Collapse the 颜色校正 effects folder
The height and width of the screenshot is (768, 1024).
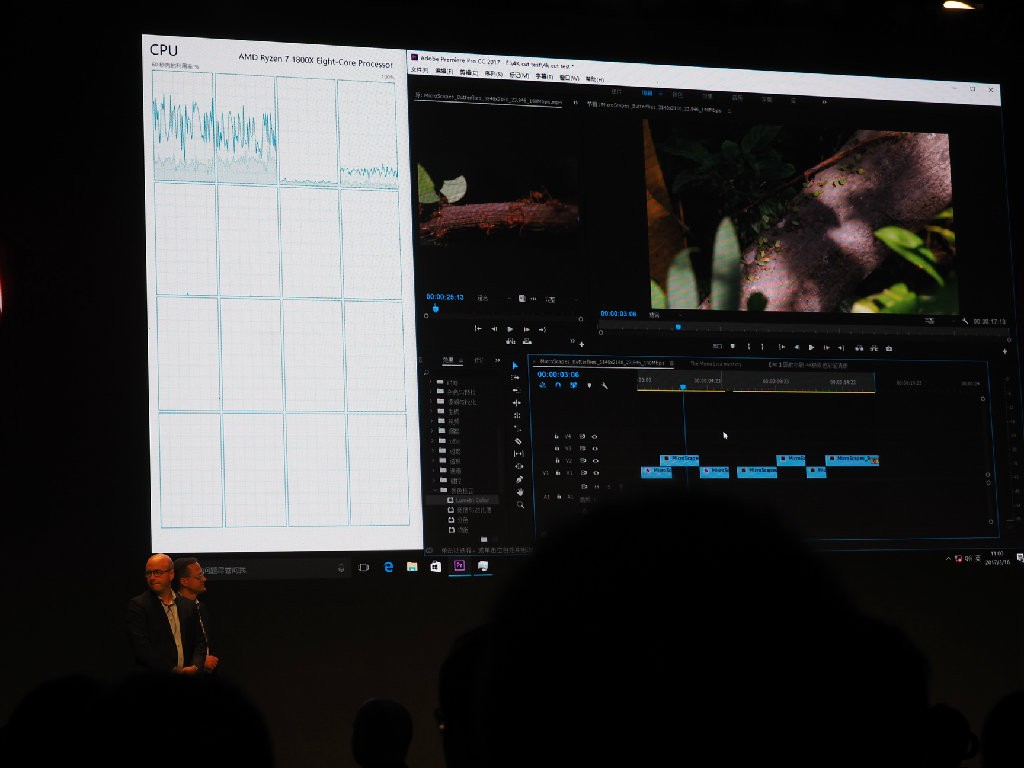435,490
